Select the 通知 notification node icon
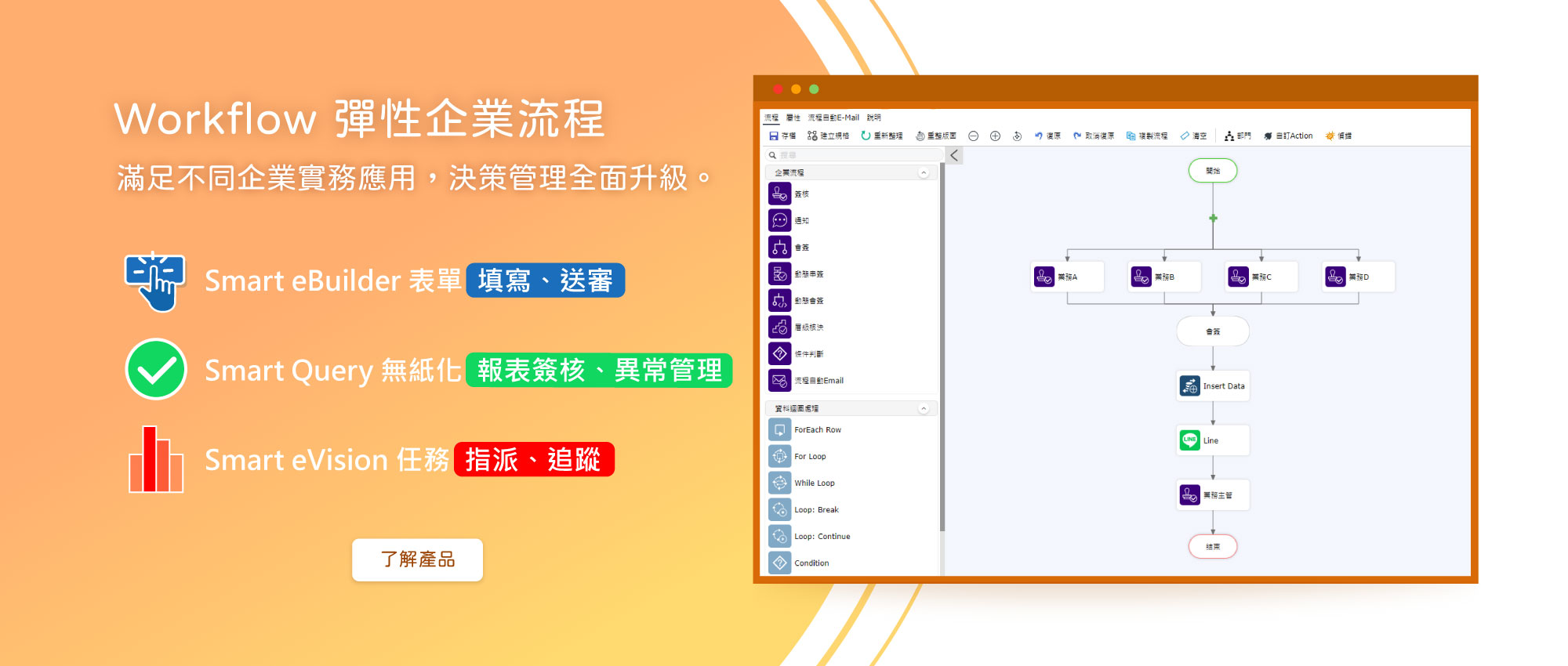 779,220
